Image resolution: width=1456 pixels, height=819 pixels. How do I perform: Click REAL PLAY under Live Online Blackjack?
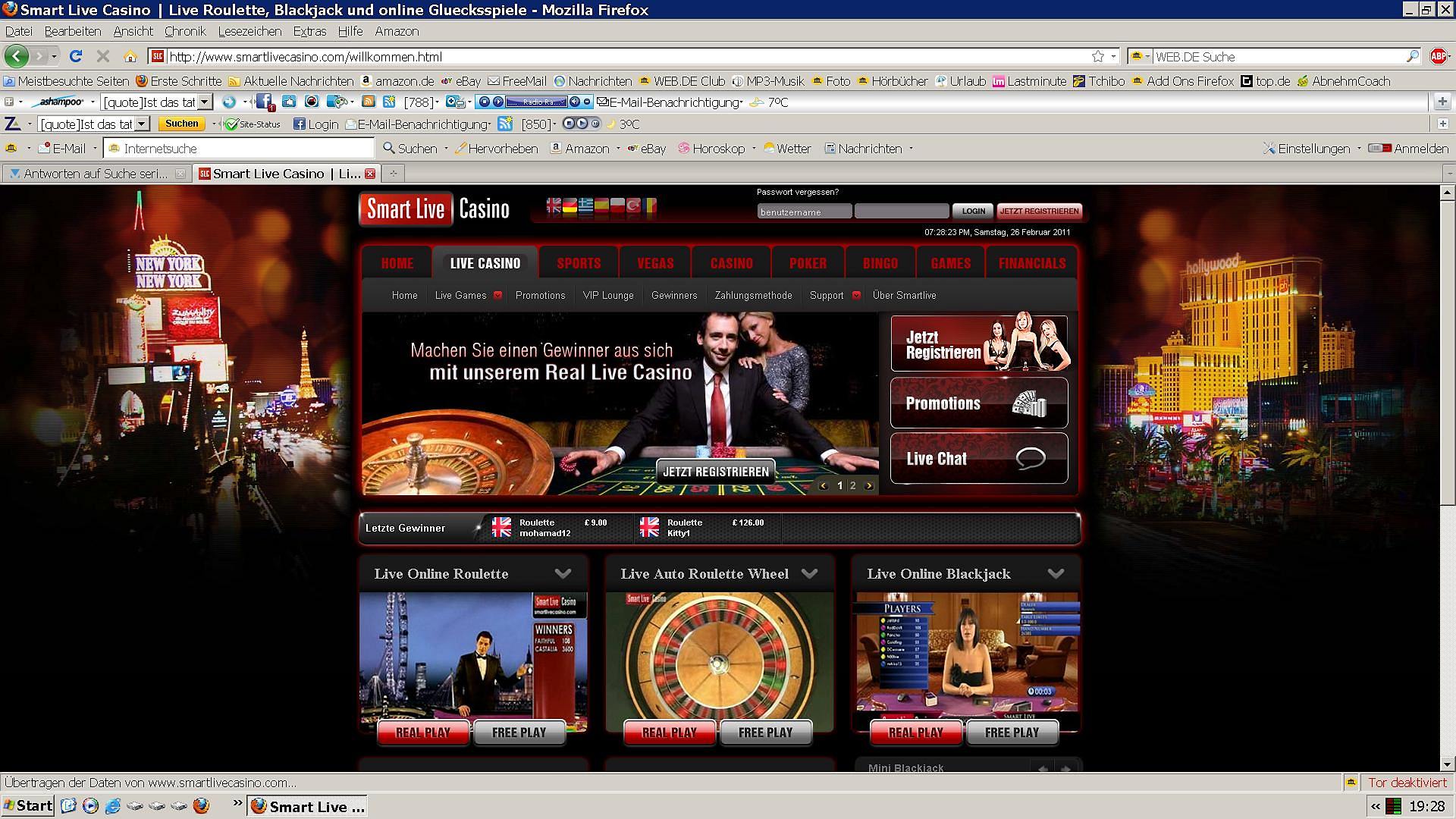point(915,733)
